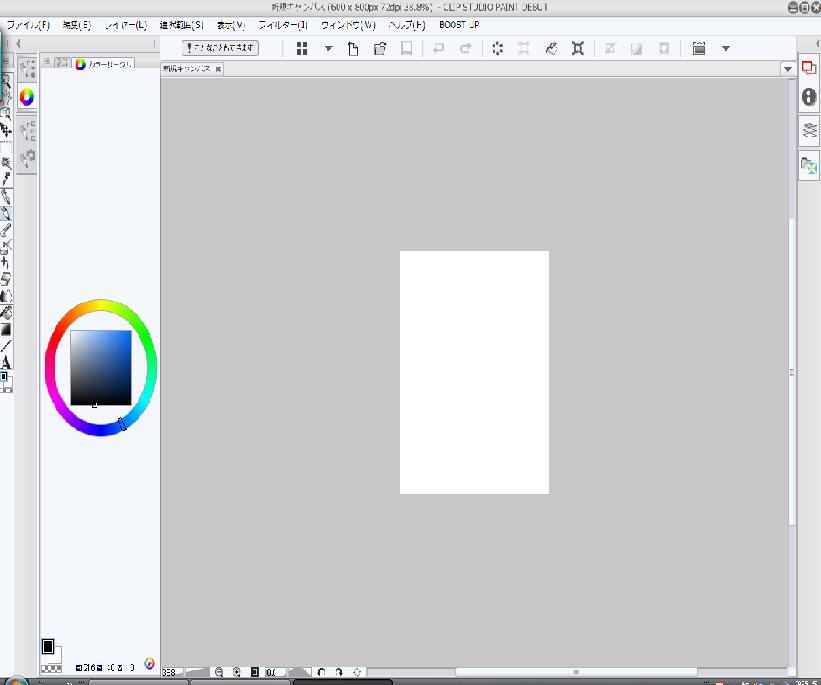
Task: Click the Clear/delete dotted circle icon
Action: (x=497, y=48)
